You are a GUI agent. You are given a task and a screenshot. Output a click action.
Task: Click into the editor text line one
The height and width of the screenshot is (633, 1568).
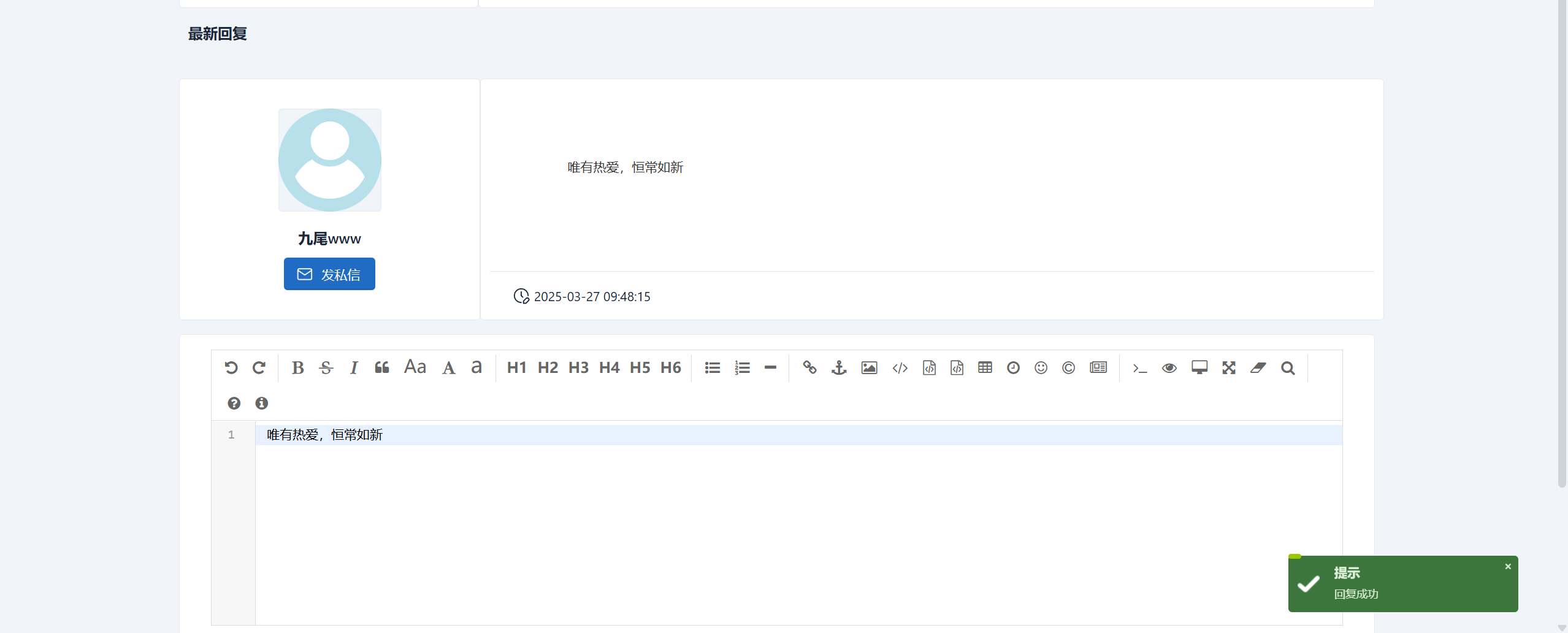pos(798,435)
